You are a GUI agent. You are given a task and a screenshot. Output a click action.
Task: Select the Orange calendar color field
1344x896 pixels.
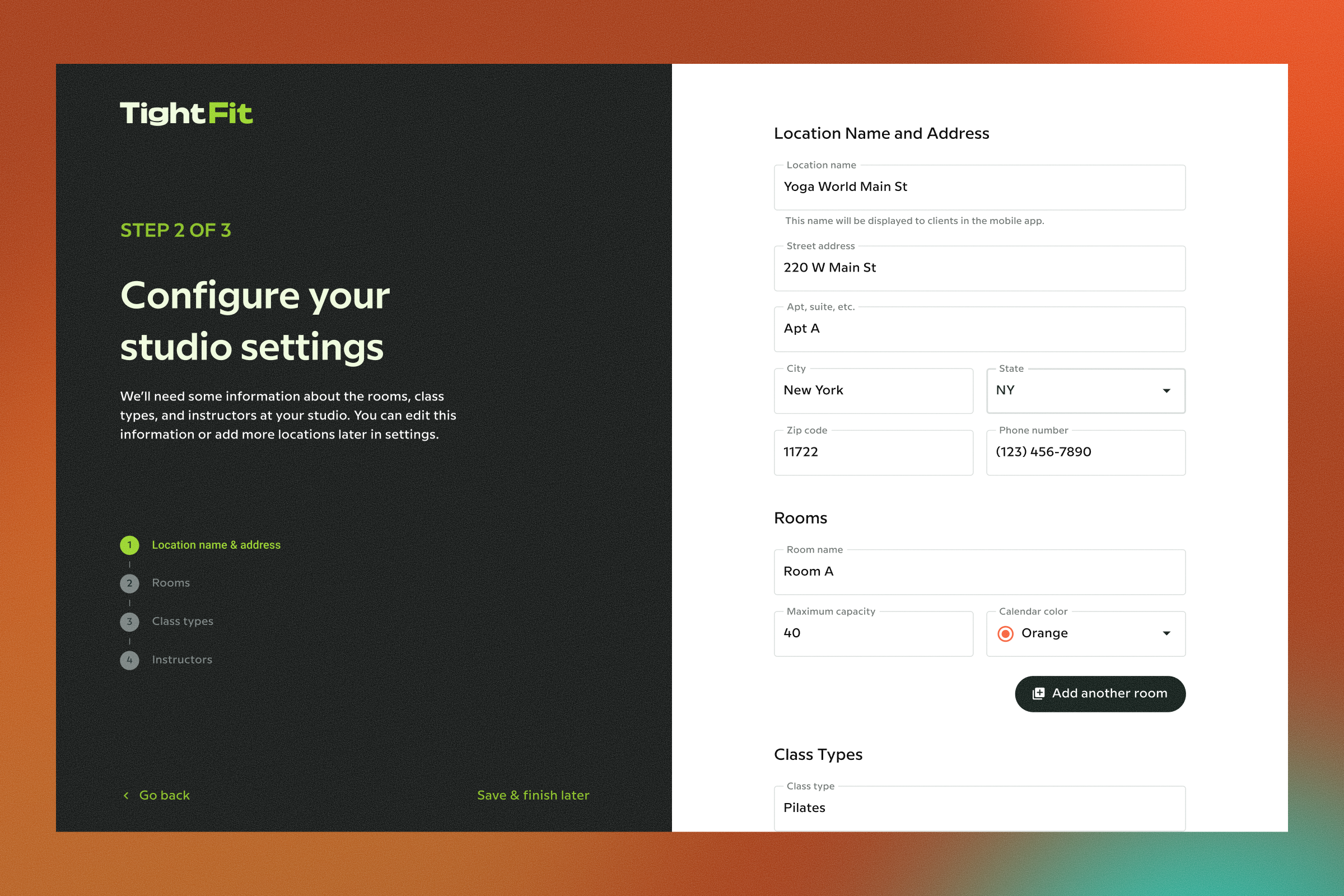click(1086, 634)
